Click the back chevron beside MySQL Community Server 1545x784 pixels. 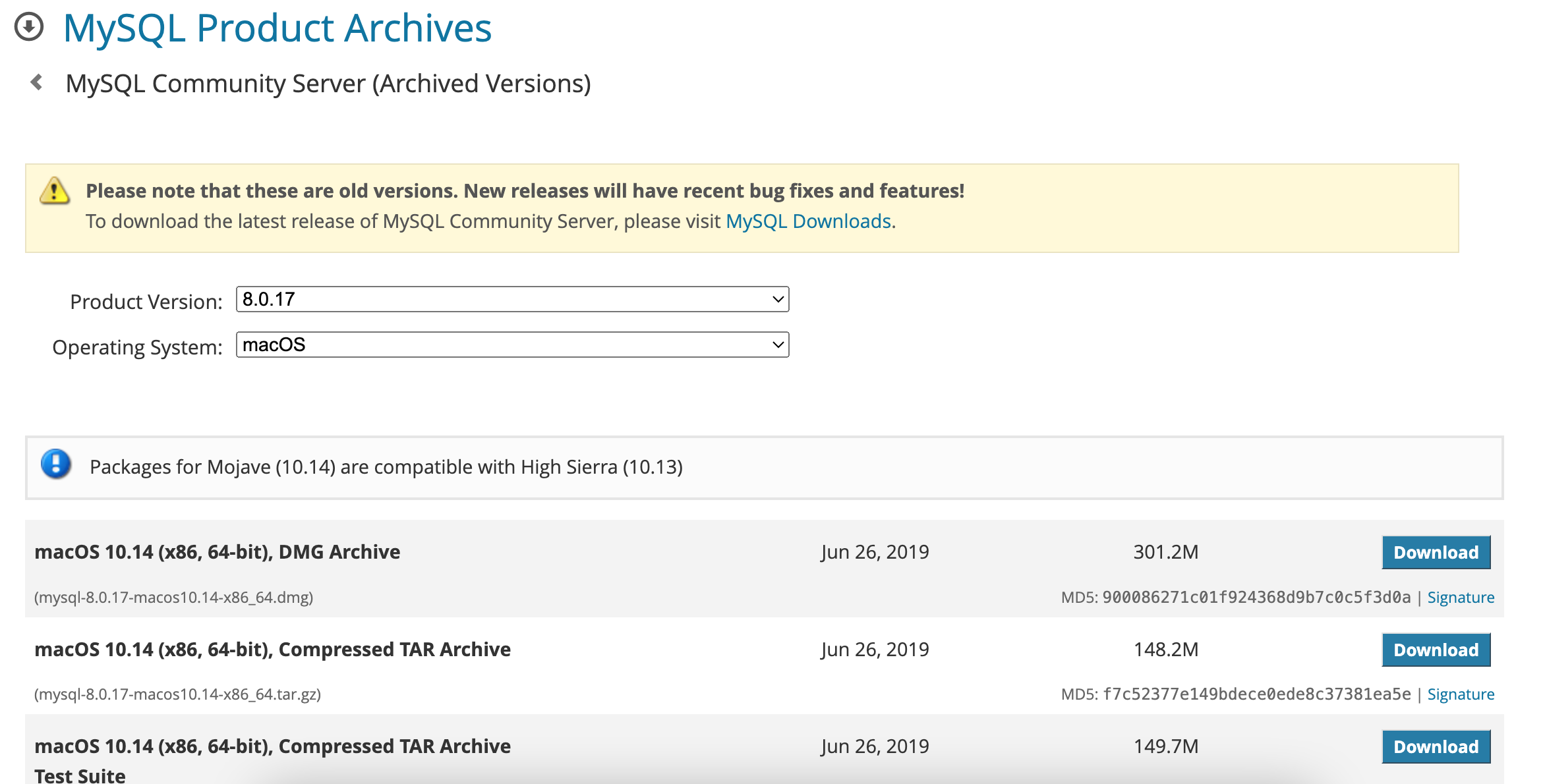(x=37, y=82)
